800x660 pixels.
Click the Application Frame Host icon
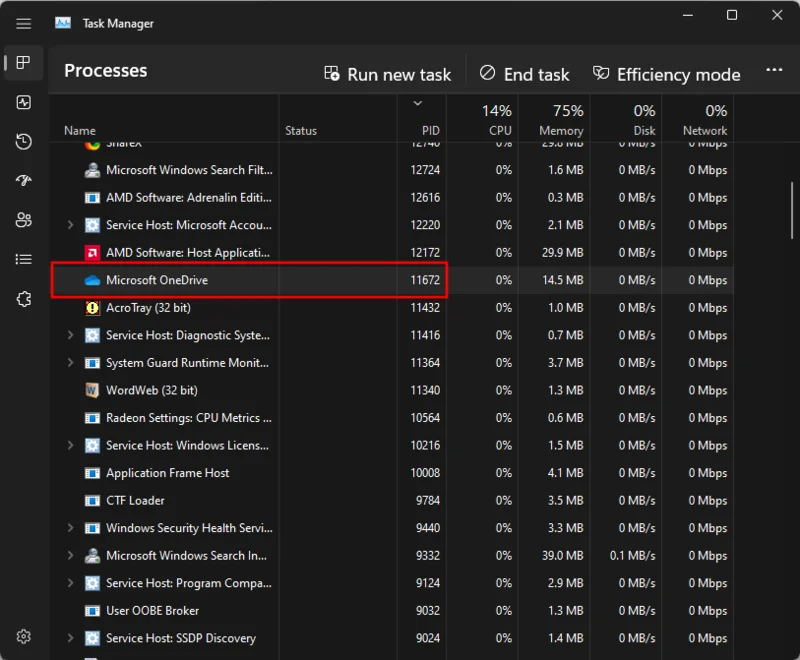[92, 473]
